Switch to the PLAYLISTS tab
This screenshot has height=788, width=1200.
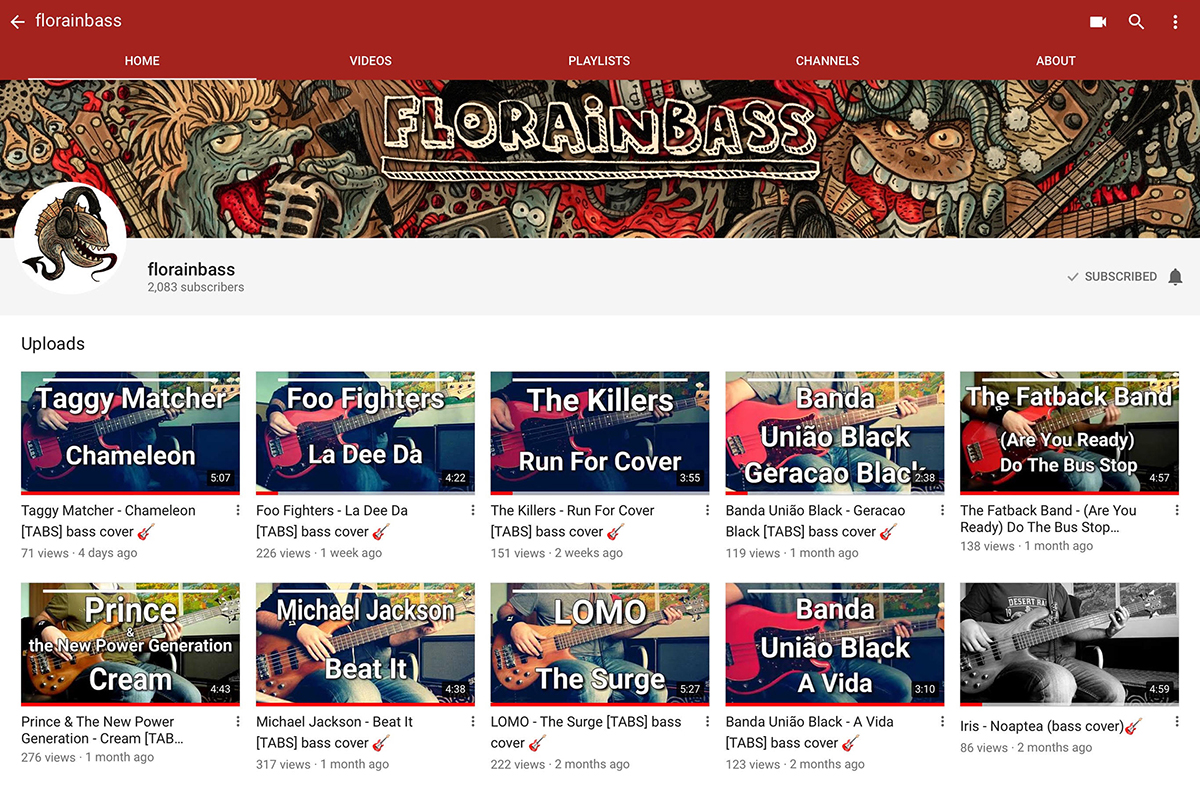[x=599, y=61]
